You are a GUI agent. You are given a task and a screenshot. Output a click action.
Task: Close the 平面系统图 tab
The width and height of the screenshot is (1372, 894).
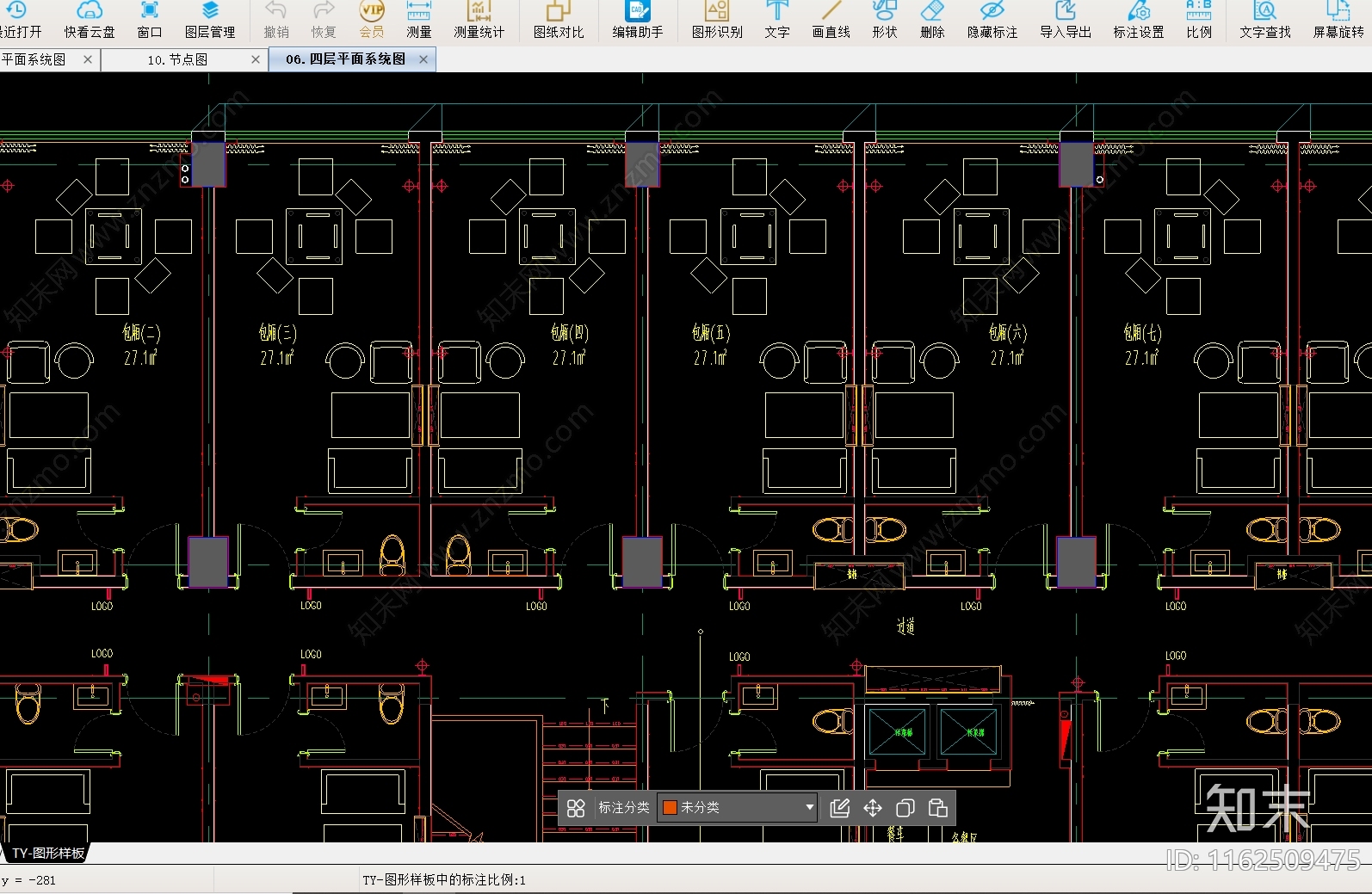pyautogui.click(x=88, y=59)
